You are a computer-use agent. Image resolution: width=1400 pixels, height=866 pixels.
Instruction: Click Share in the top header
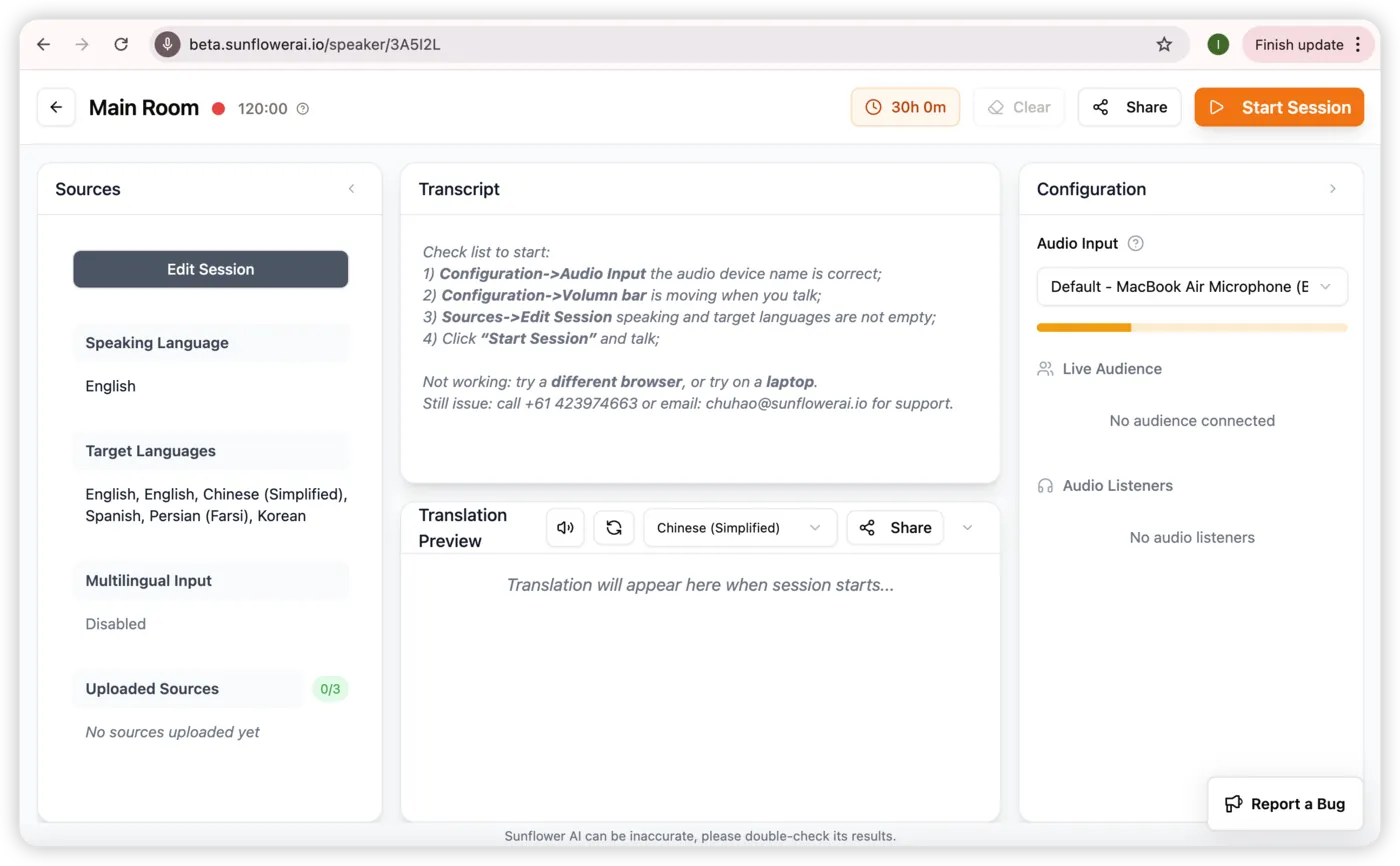[1130, 107]
